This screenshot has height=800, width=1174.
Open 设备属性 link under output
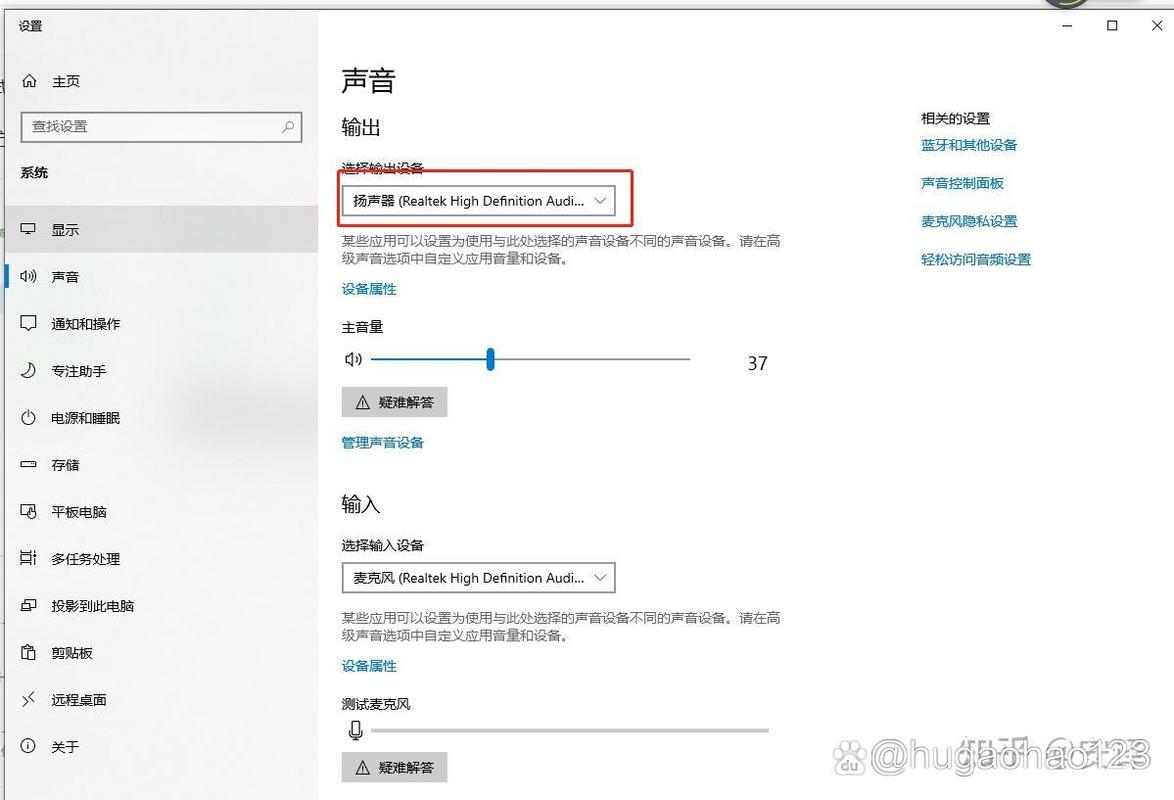click(369, 289)
